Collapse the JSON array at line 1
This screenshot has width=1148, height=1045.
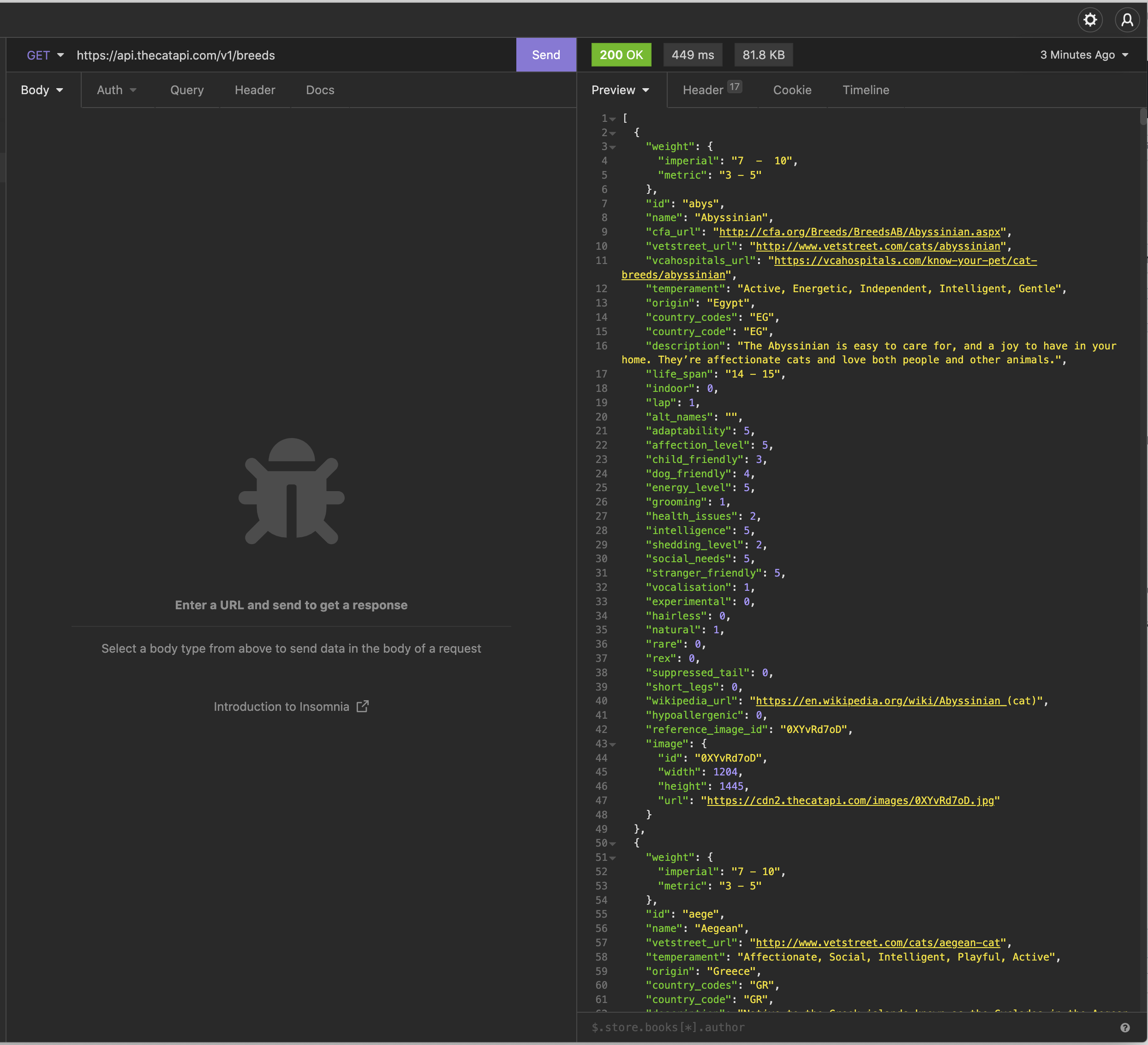pyautogui.click(x=613, y=119)
